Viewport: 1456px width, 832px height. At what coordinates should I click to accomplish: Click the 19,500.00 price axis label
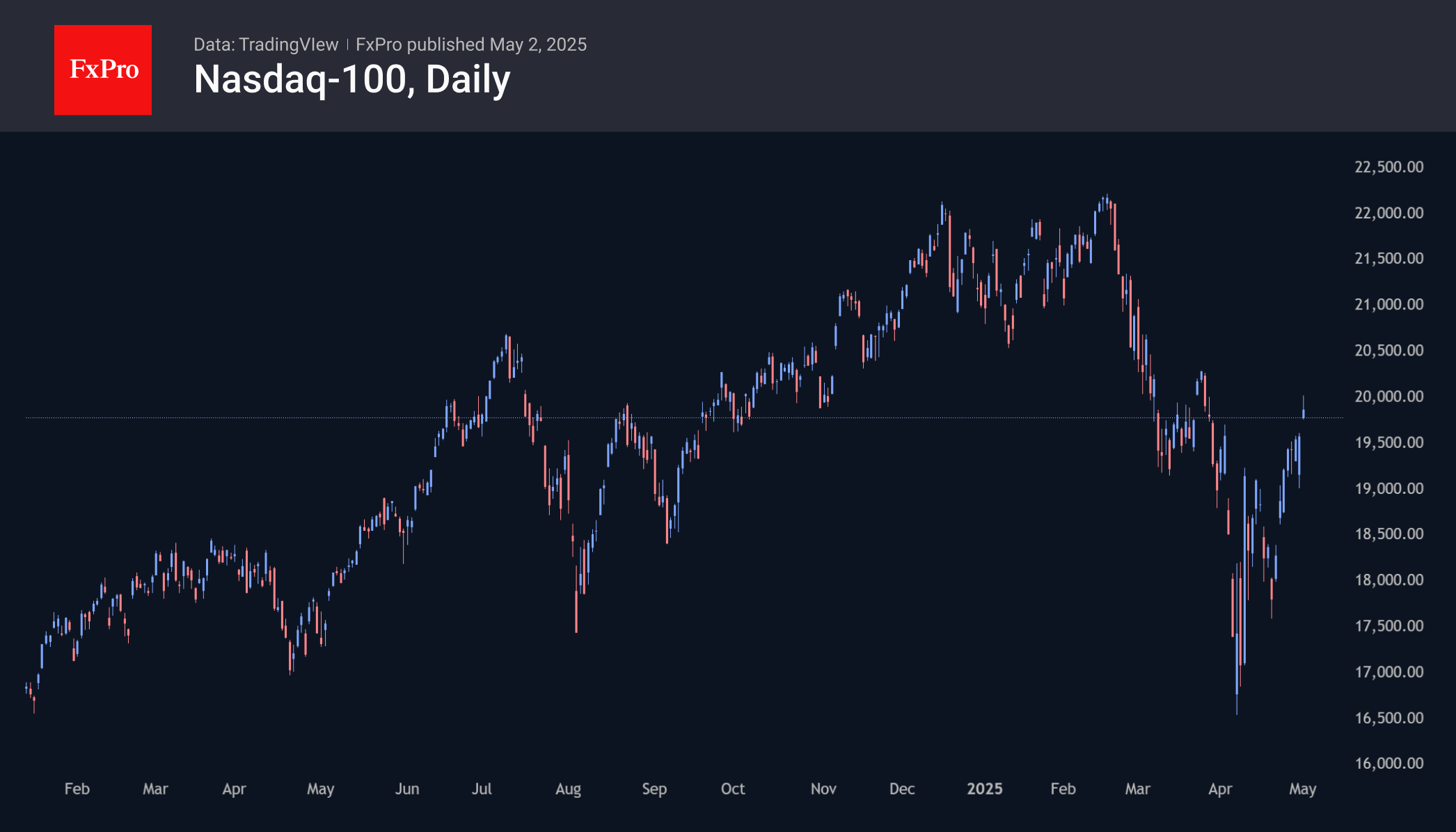click(x=1388, y=442)
